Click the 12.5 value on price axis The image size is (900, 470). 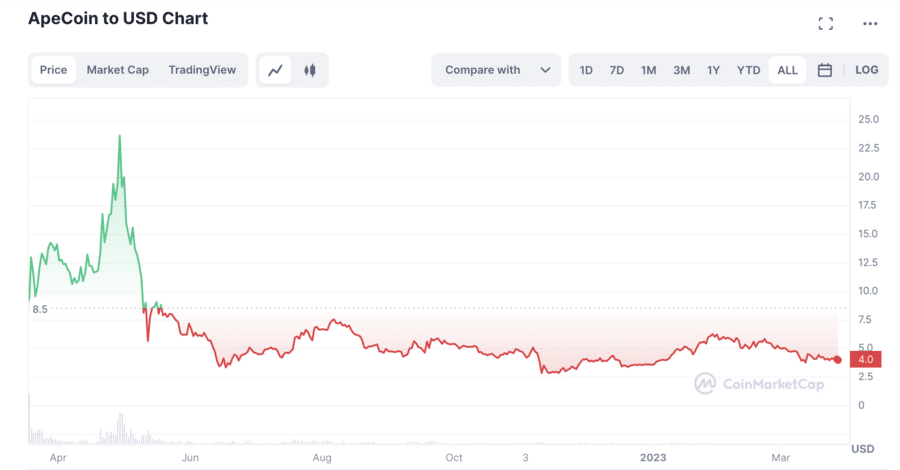coord(868,262)
